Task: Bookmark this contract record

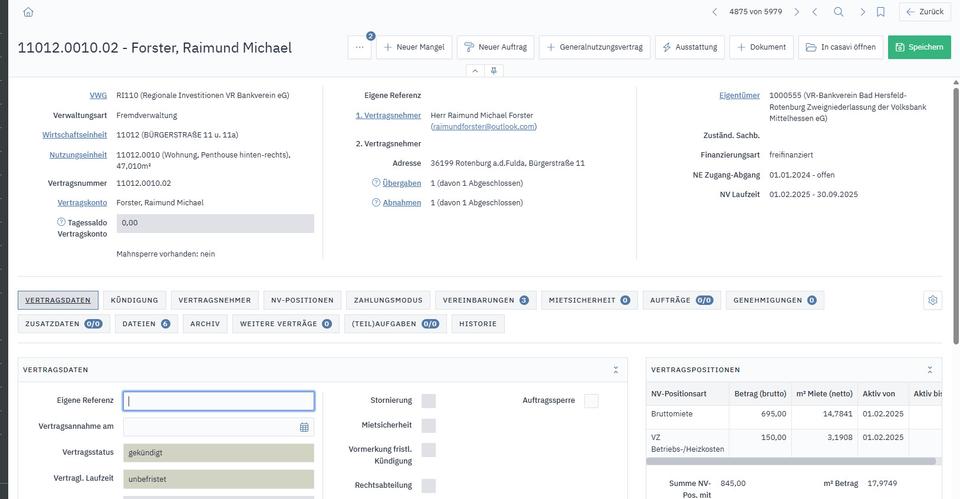Action: point(880,12)
